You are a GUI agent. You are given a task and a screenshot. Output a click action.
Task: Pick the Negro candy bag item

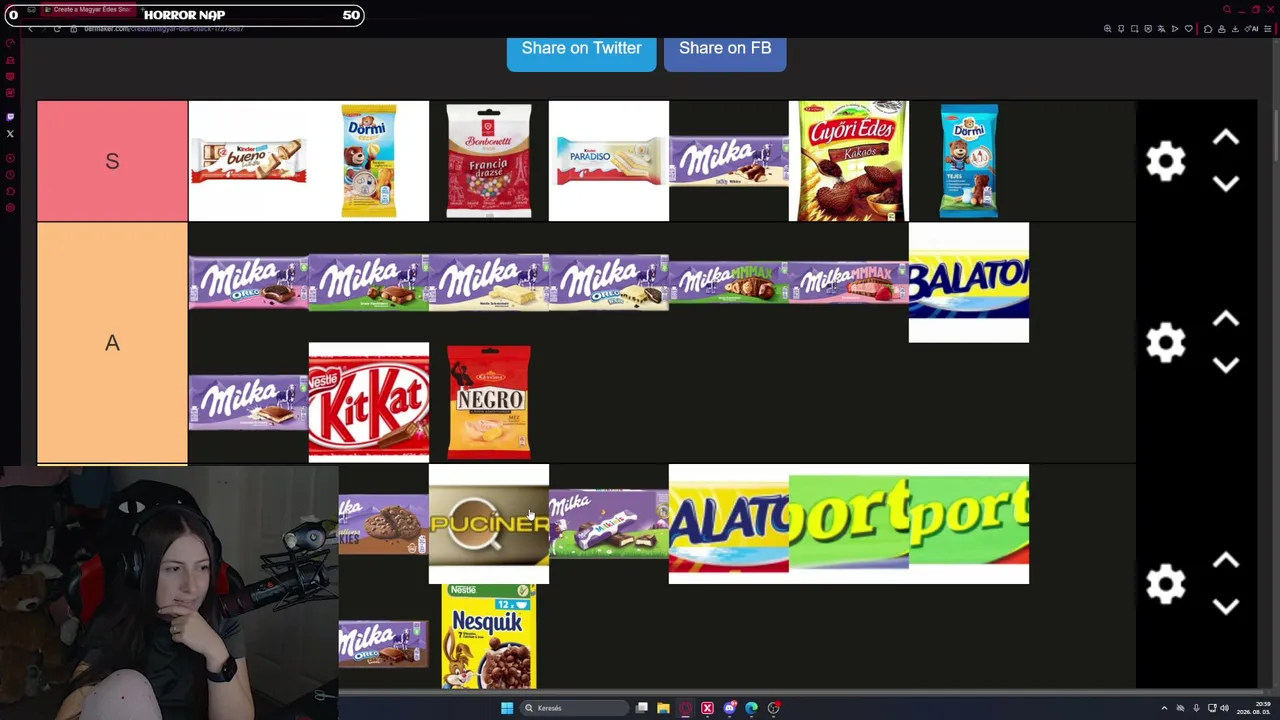click(489, 403)
